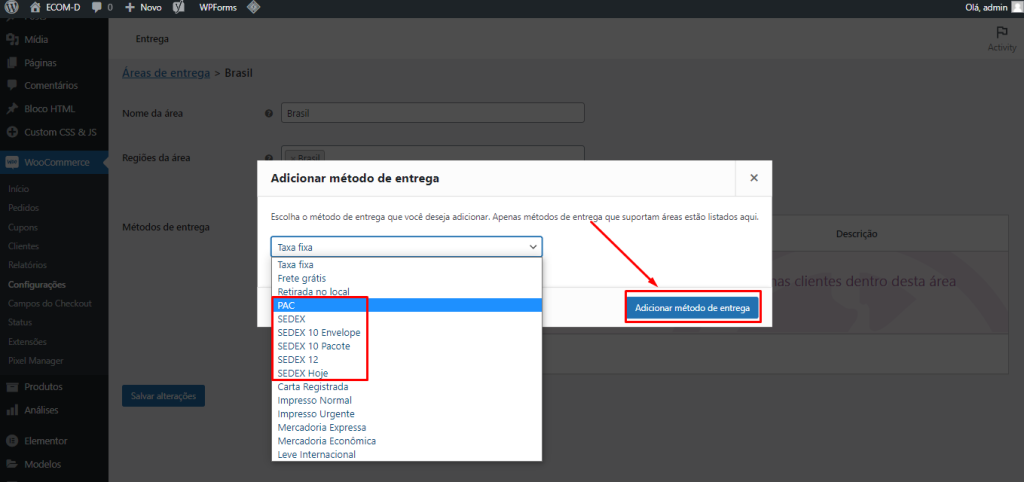1024x482 pixels.
Task: Click the Mídia sidebar icon
Action: 12,39
